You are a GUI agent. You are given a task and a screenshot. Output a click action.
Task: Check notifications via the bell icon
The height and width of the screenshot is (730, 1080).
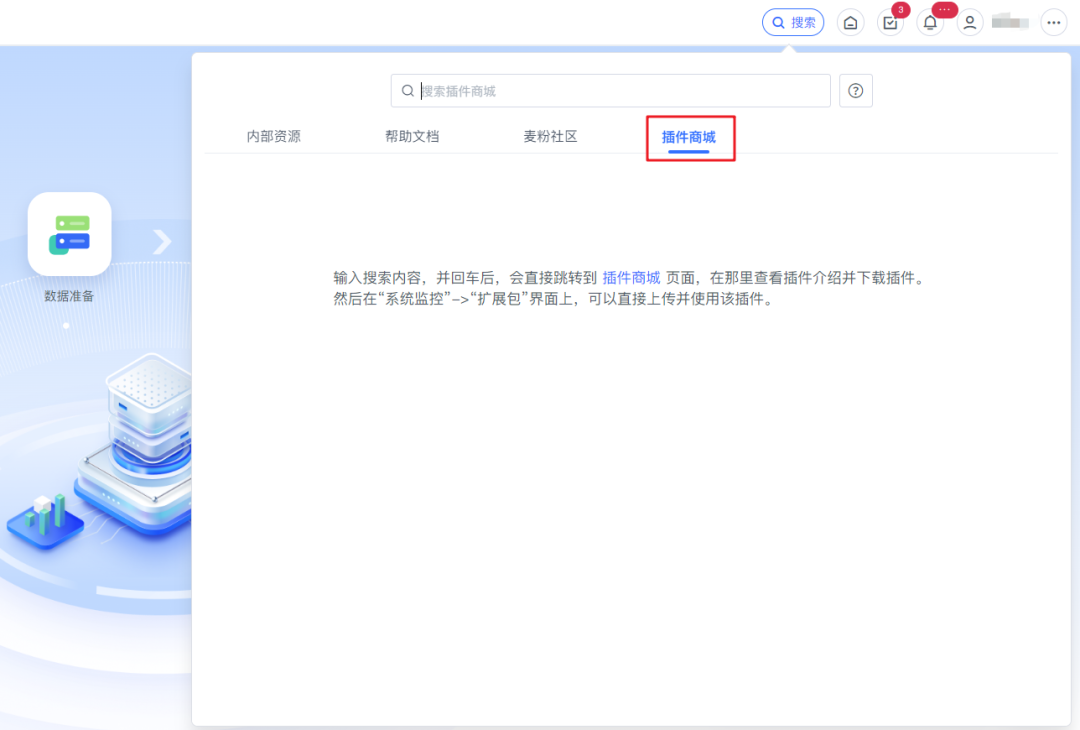[x=929, y=22]
